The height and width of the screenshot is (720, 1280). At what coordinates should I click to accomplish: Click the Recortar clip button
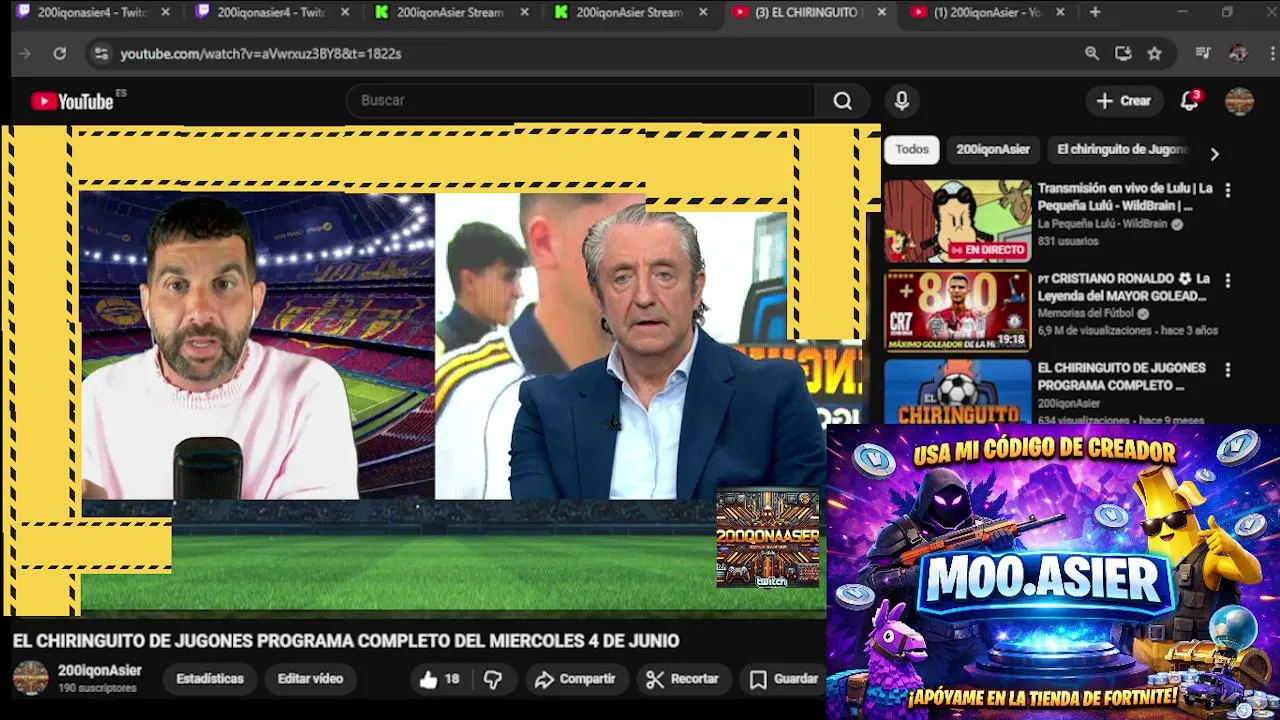683,679
